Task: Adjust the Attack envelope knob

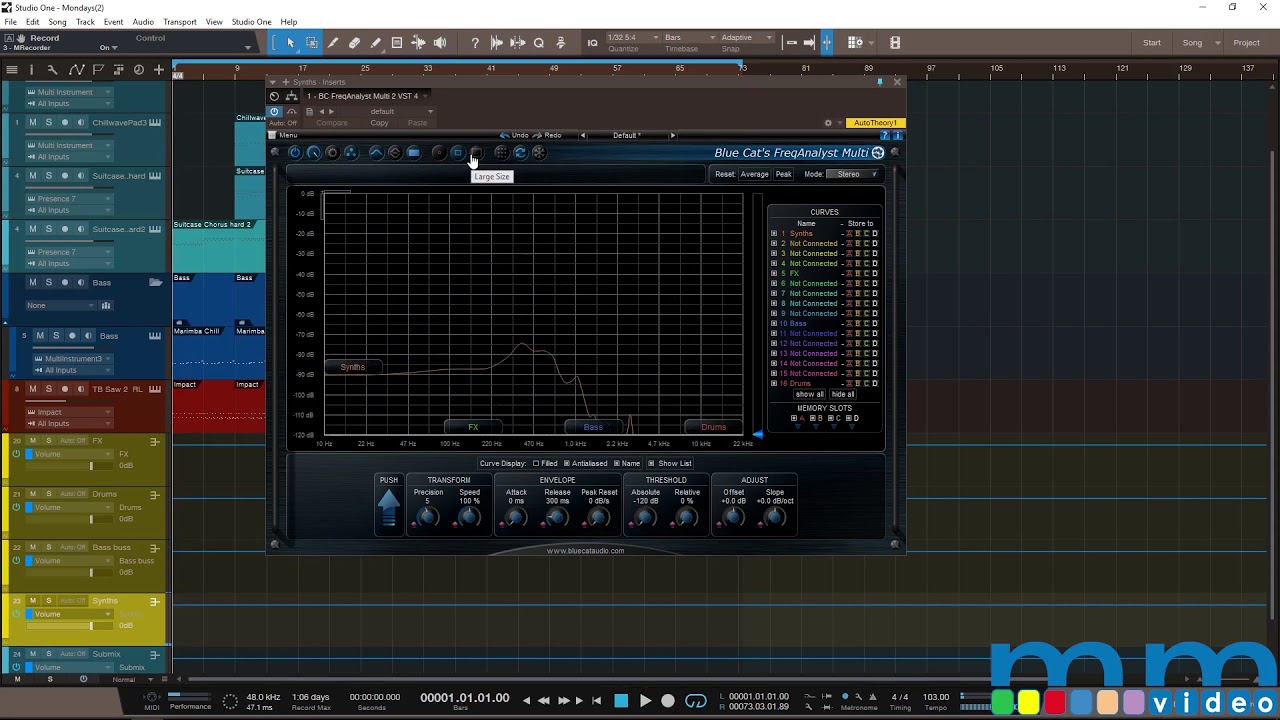Action: 515,517
